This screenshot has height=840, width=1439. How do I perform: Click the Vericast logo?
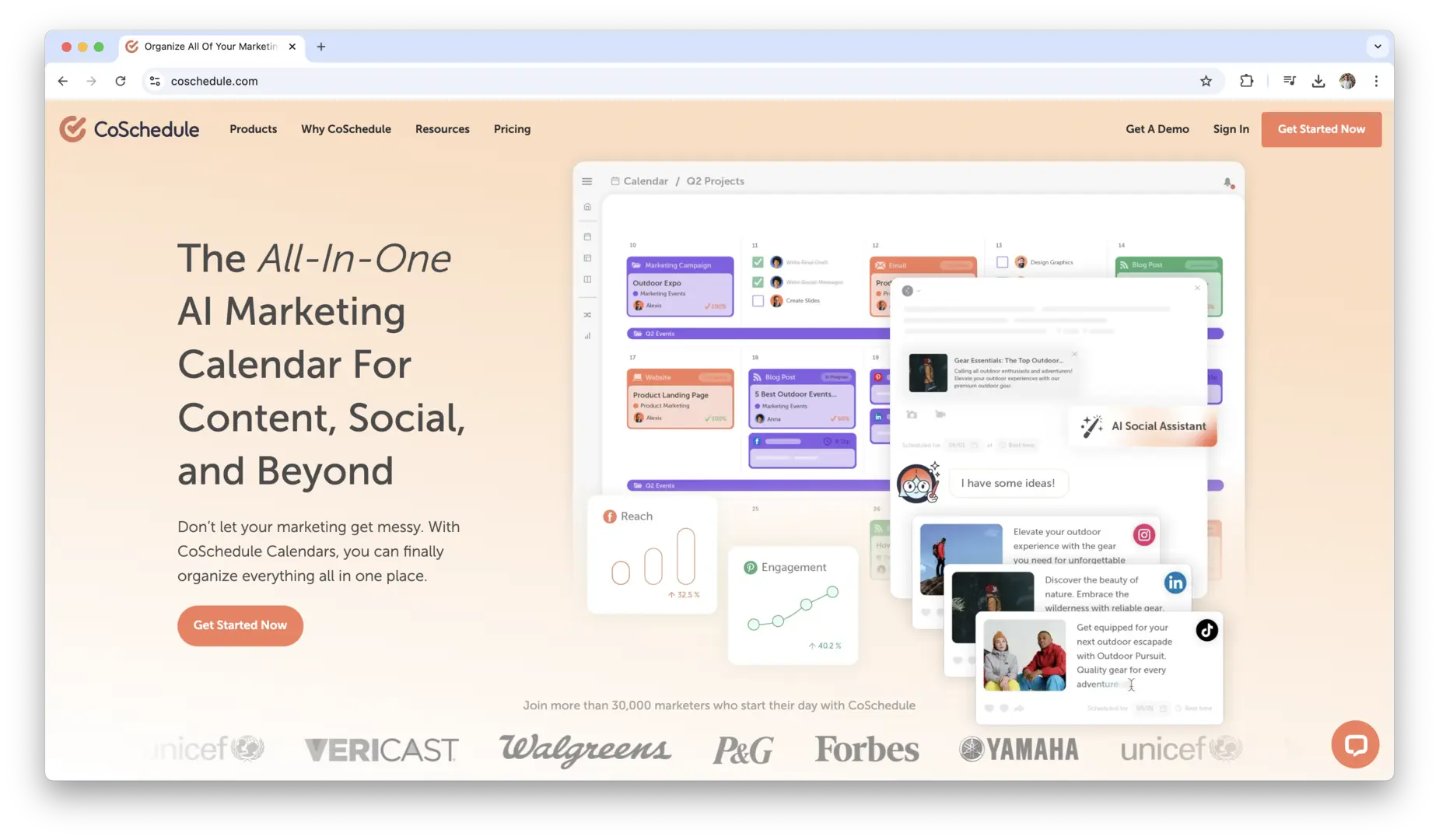[x=381, y=750]
